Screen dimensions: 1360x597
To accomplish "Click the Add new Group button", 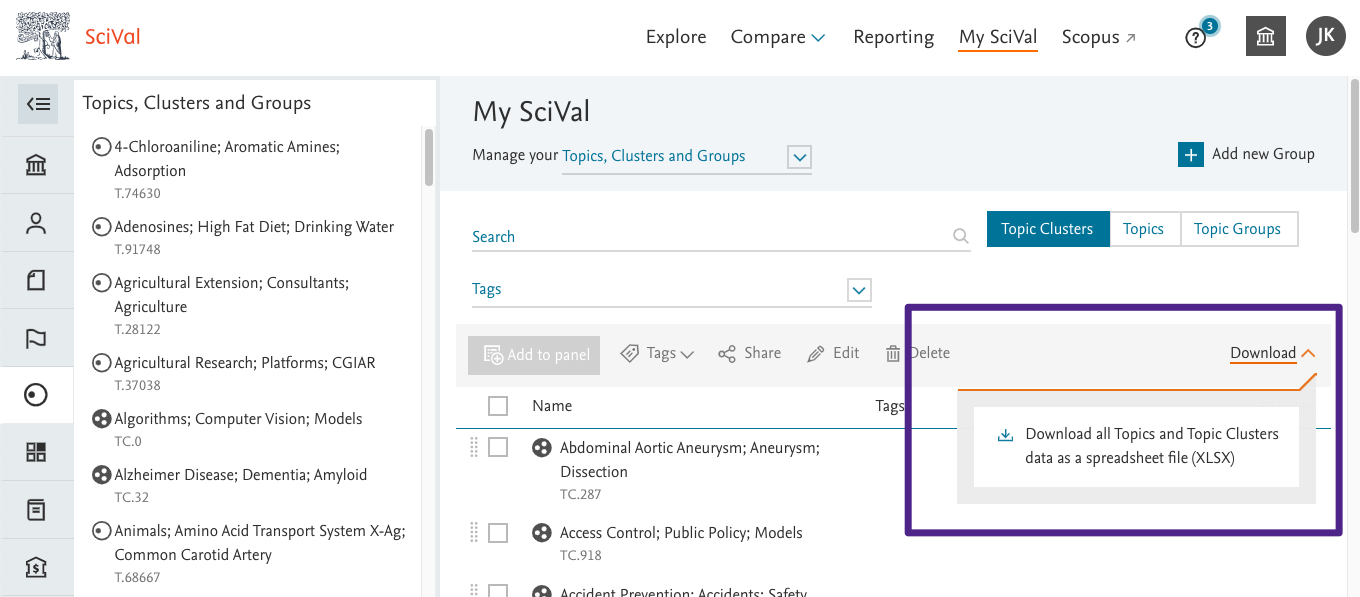I will (x=1246, y=155).
